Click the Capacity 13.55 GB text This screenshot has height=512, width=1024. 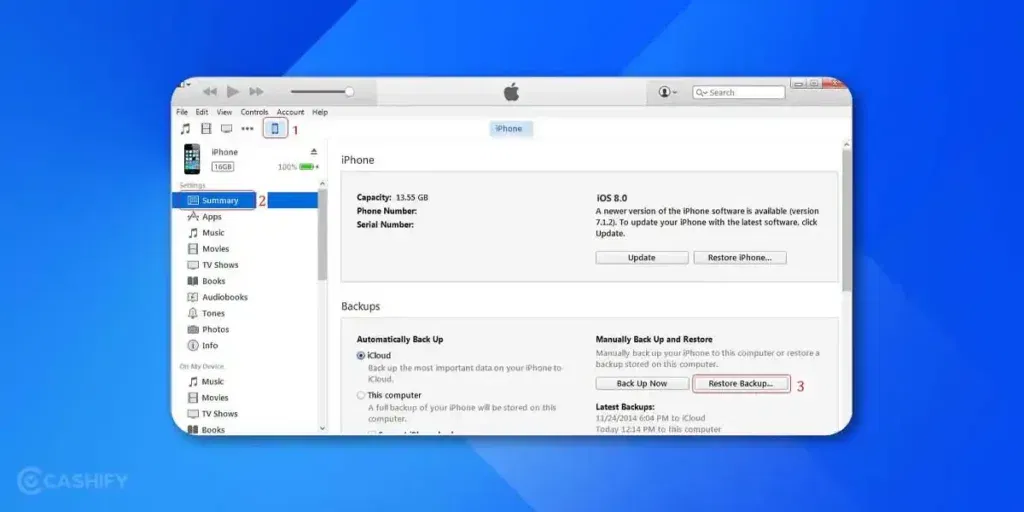(392, 197)
